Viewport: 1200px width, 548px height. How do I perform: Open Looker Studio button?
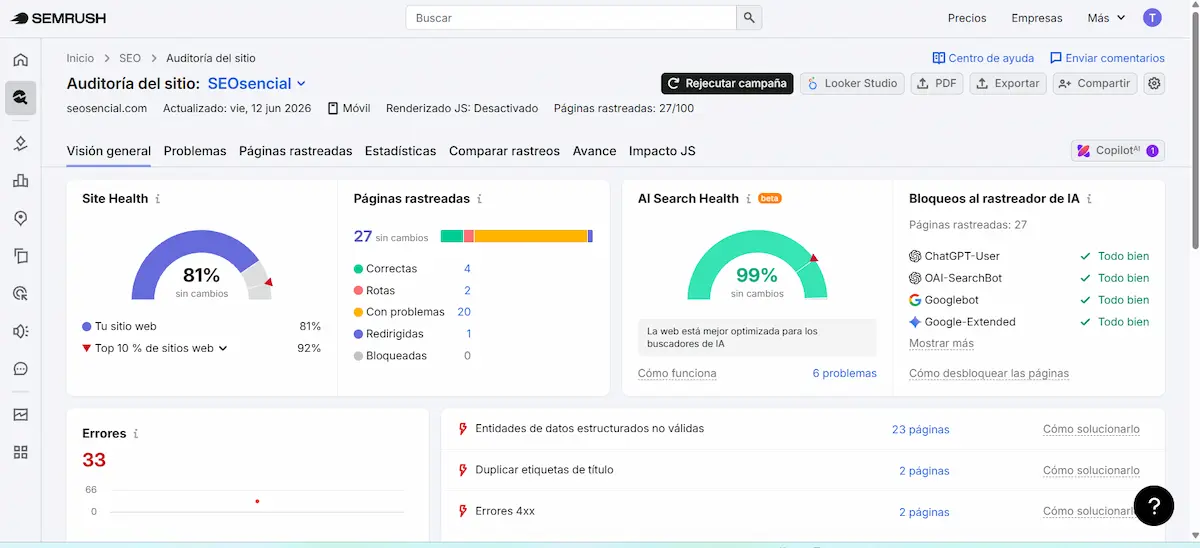pos(852,84)
